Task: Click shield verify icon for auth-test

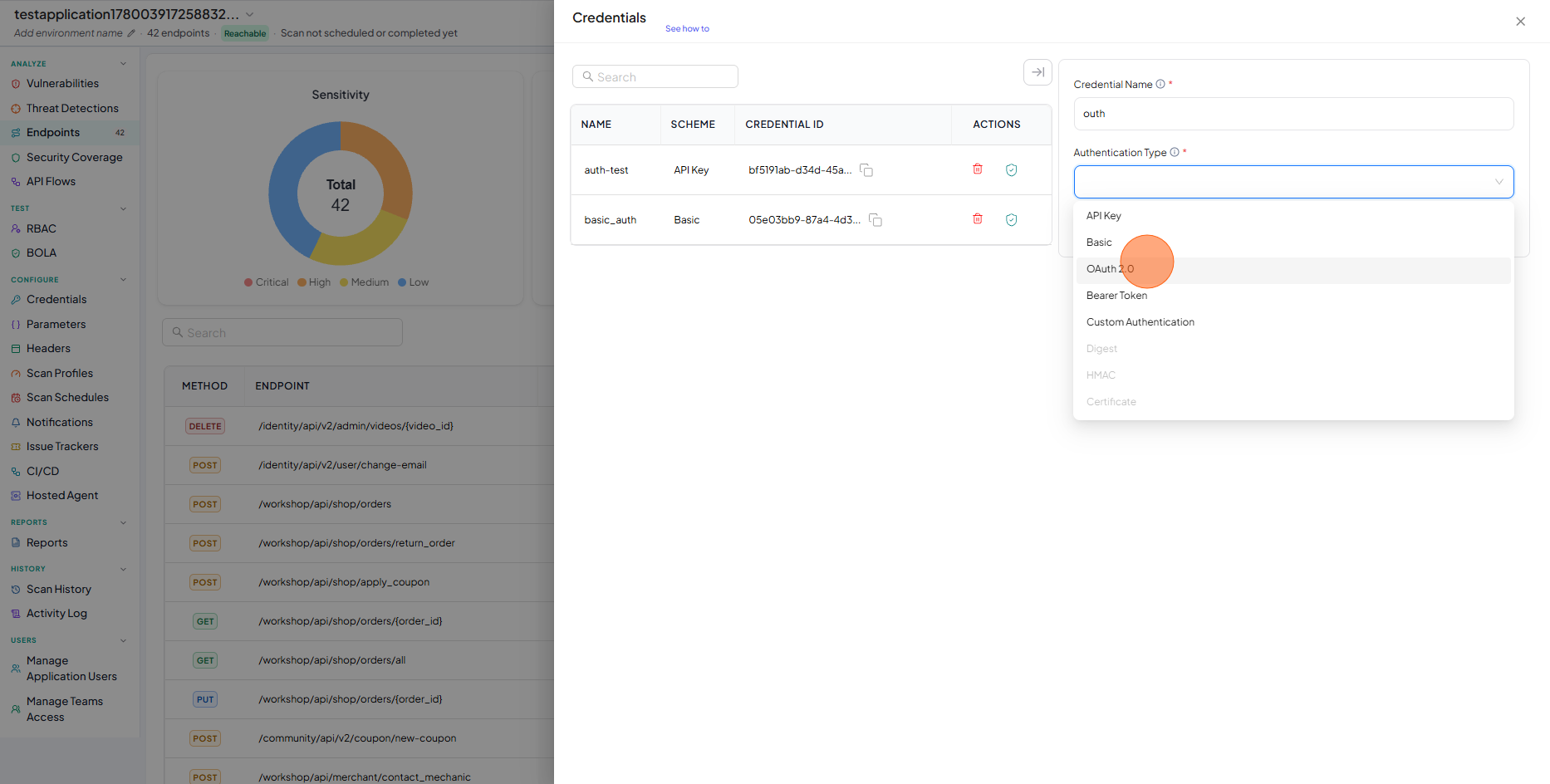Action: (1012, 170)
